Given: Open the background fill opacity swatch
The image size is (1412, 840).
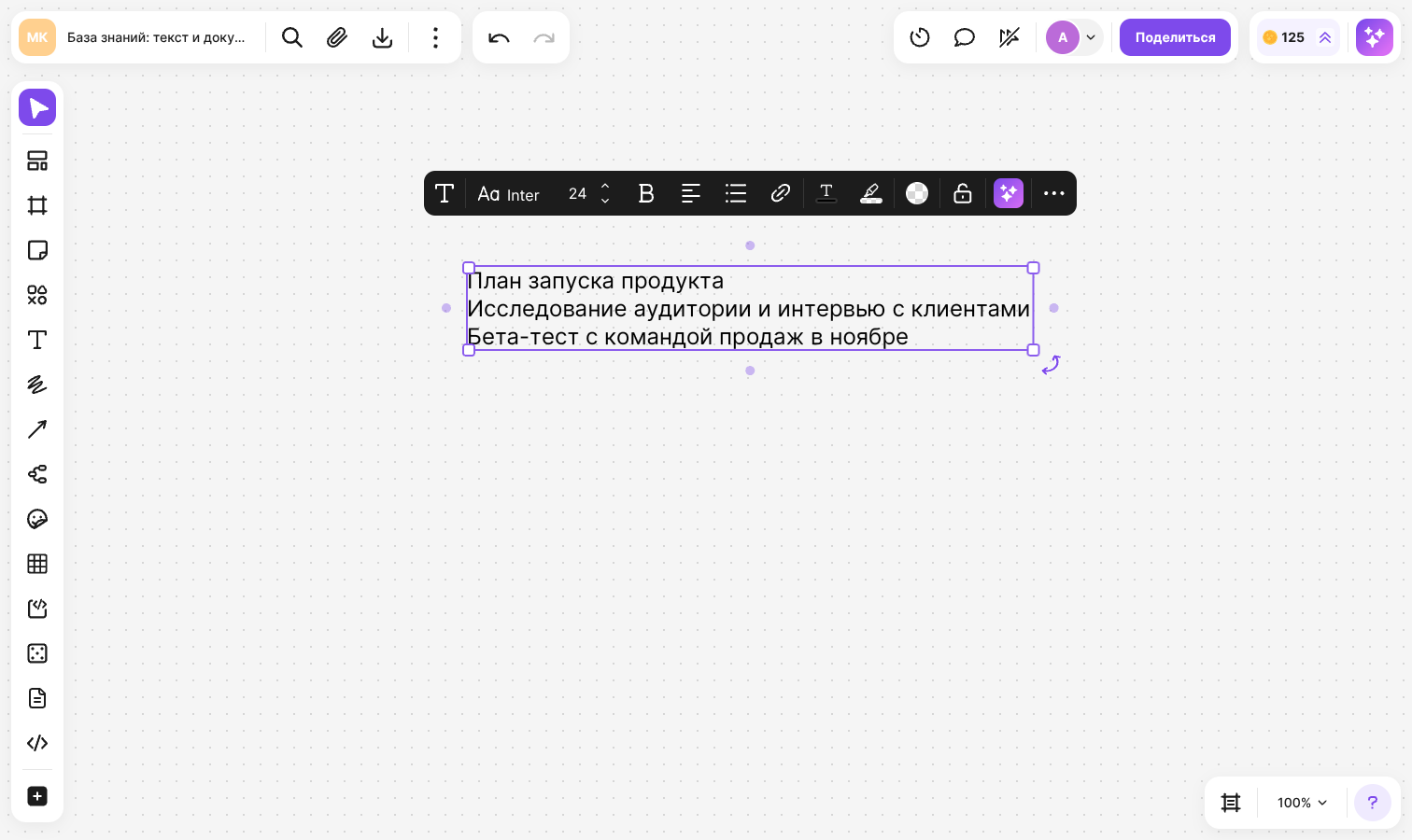Looking at the screenshot, I should pyautogui.click(x=917, y=193).
